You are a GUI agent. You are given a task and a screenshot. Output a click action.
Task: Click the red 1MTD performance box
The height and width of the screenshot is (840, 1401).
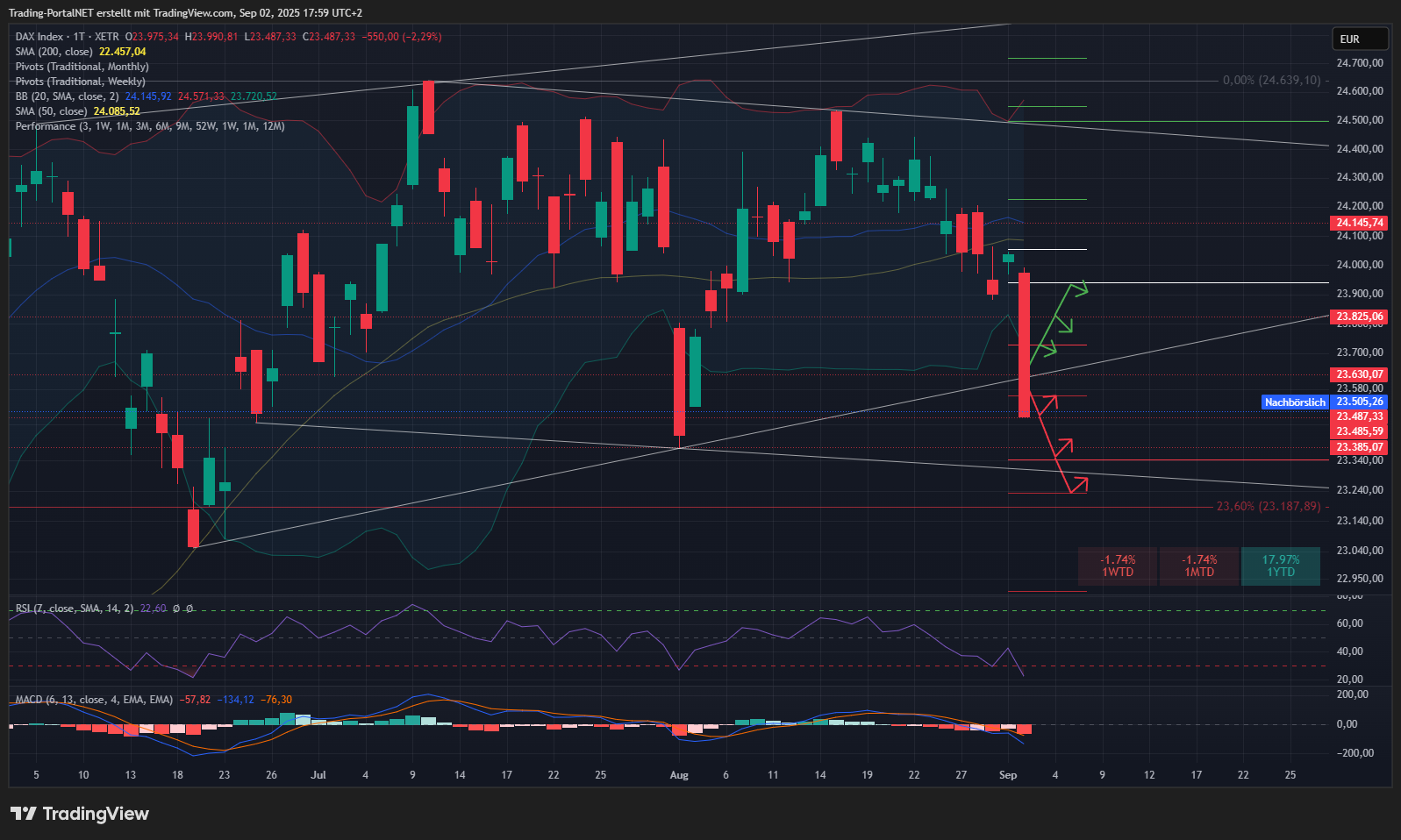click(x=1198, y=566)
